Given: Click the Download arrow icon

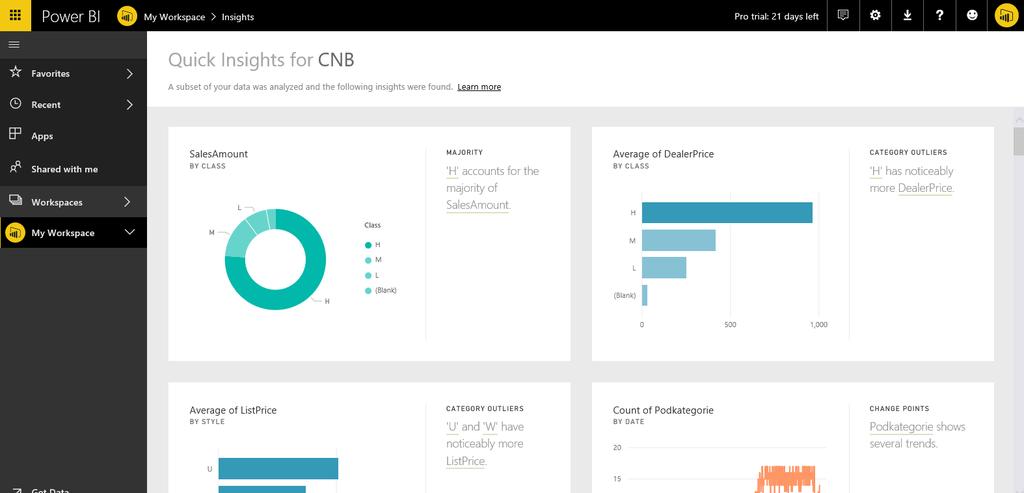Looking at the screenshot, I should pos(907,16).
